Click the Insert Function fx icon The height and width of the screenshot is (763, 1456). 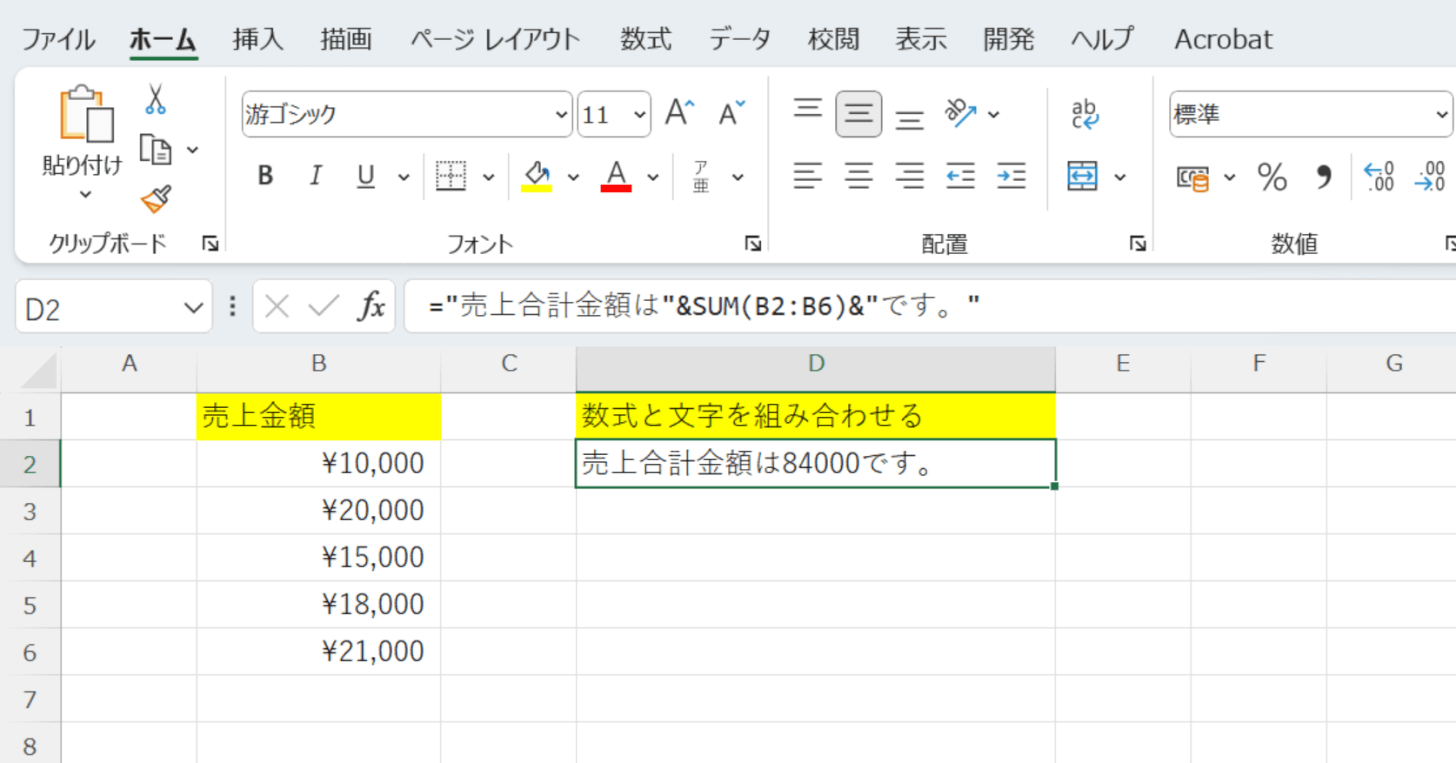click(x=372, y=306)
